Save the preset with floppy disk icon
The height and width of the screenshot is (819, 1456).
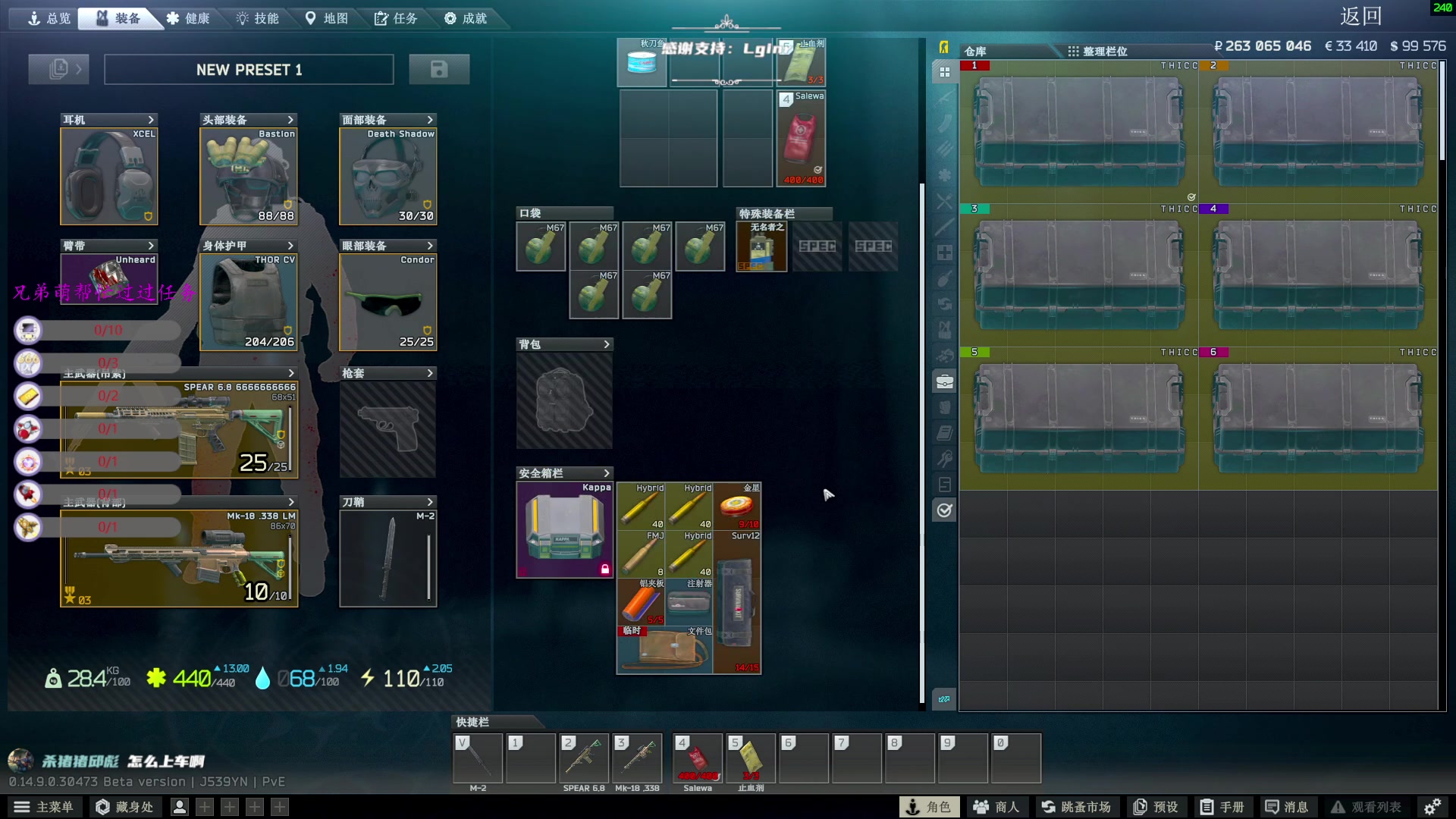pos(439,69)
